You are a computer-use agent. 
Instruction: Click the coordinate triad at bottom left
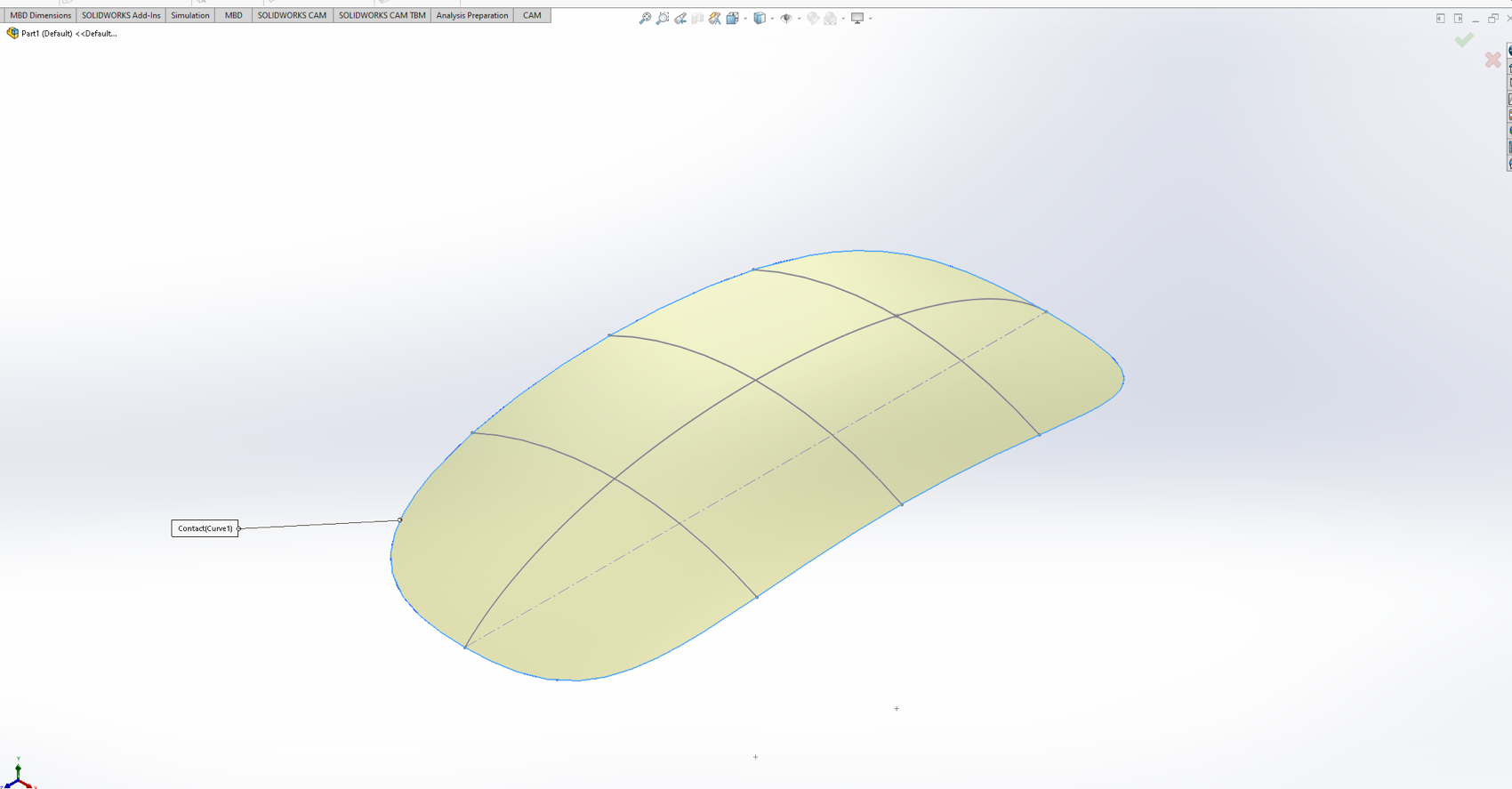(x=18, y=774)
